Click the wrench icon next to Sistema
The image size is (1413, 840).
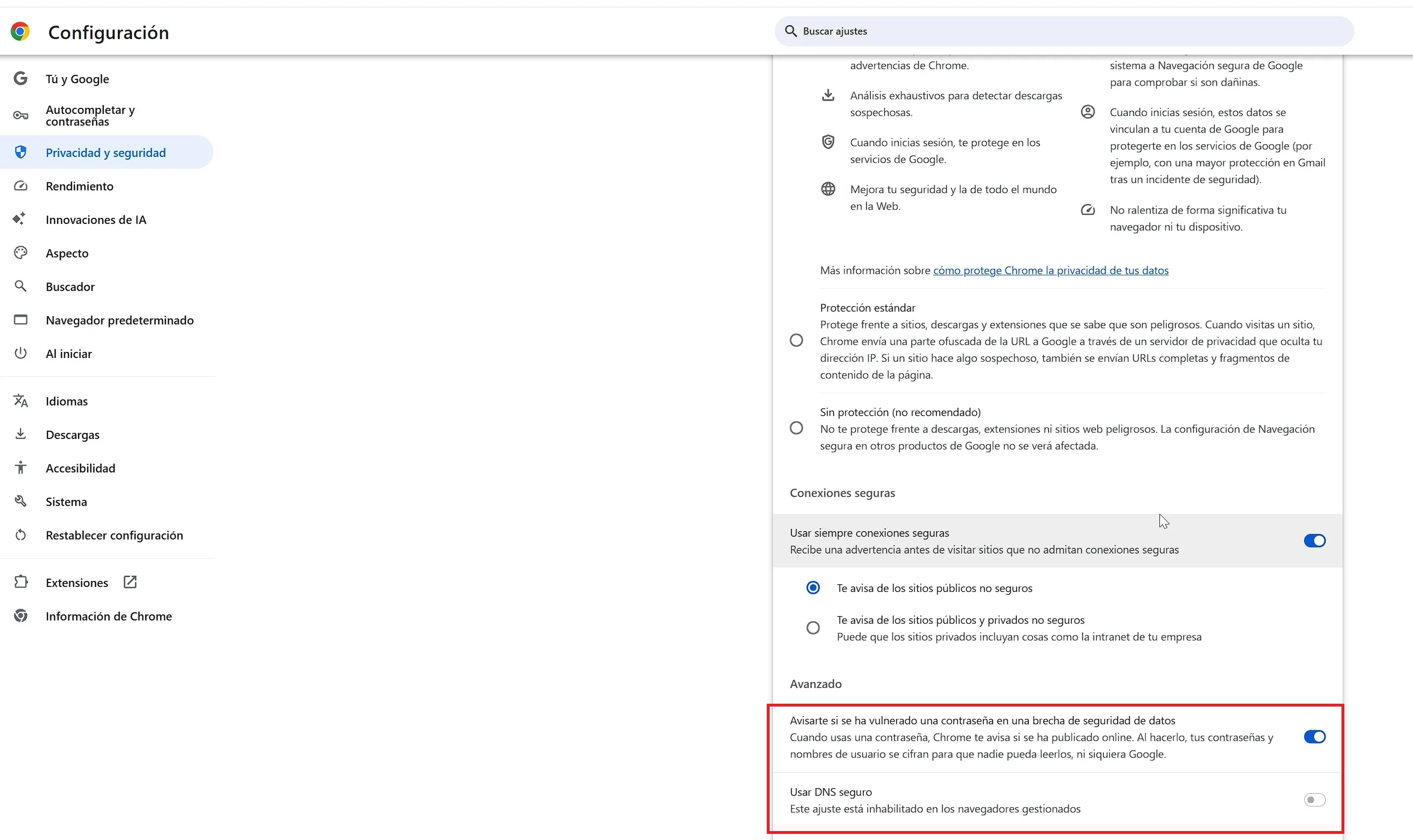[x=20, y=501]
